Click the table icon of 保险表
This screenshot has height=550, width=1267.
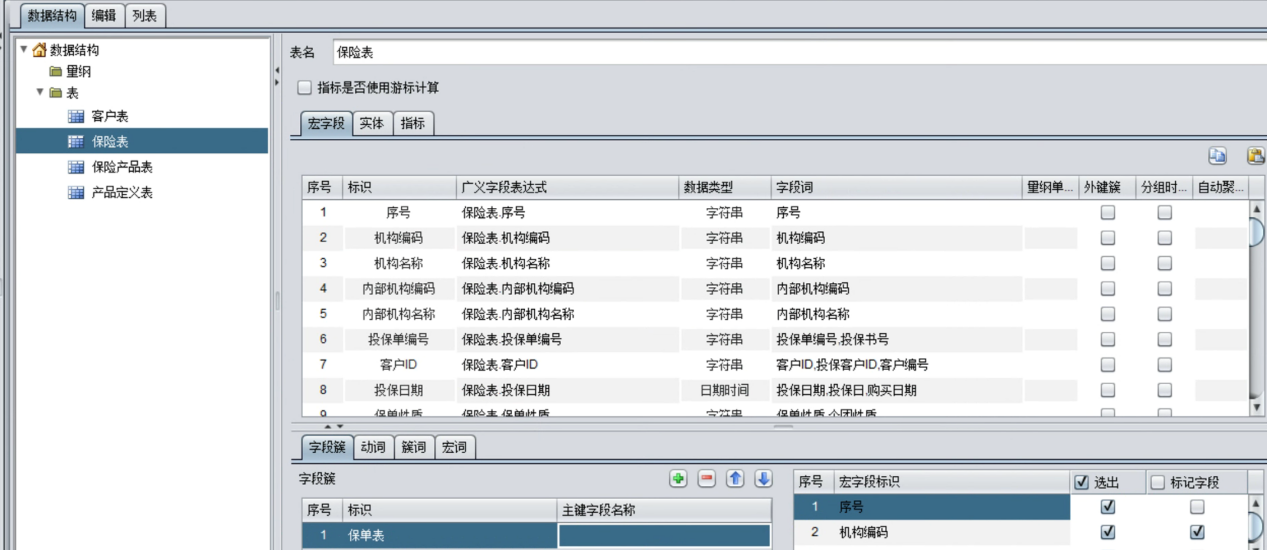point(76,142)
